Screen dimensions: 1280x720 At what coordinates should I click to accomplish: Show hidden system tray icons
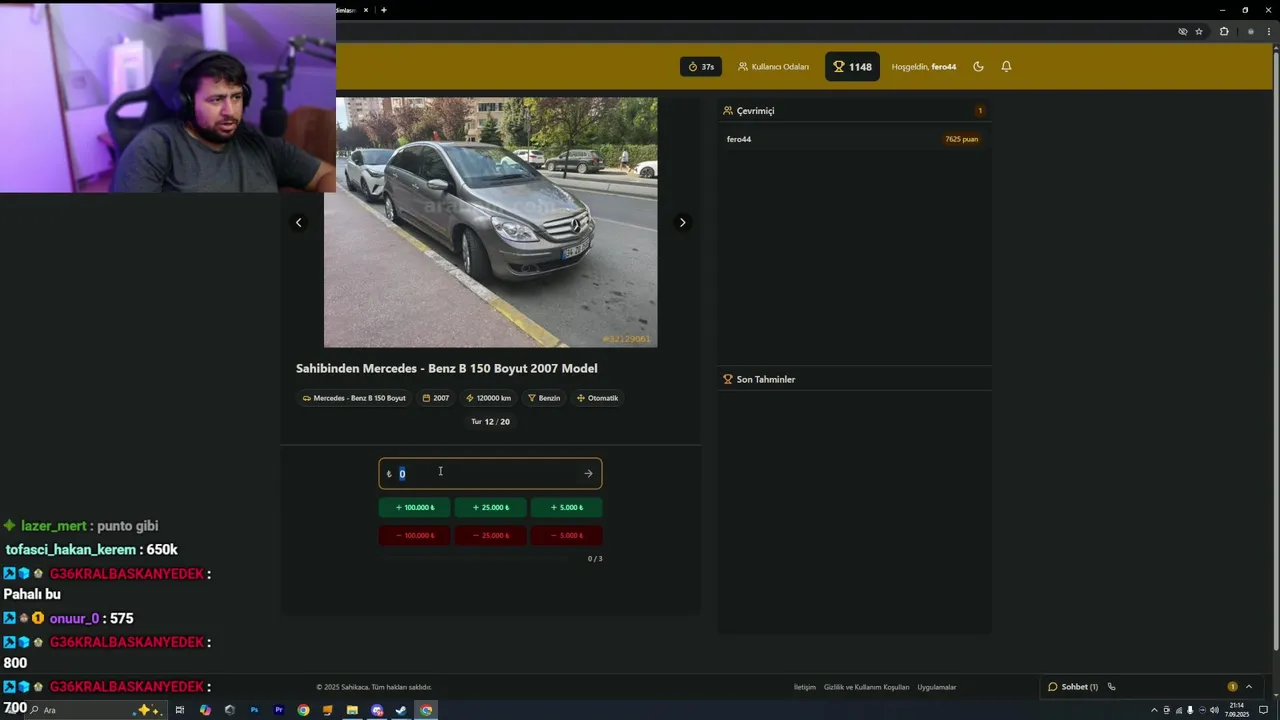(x=1154, y=710)
